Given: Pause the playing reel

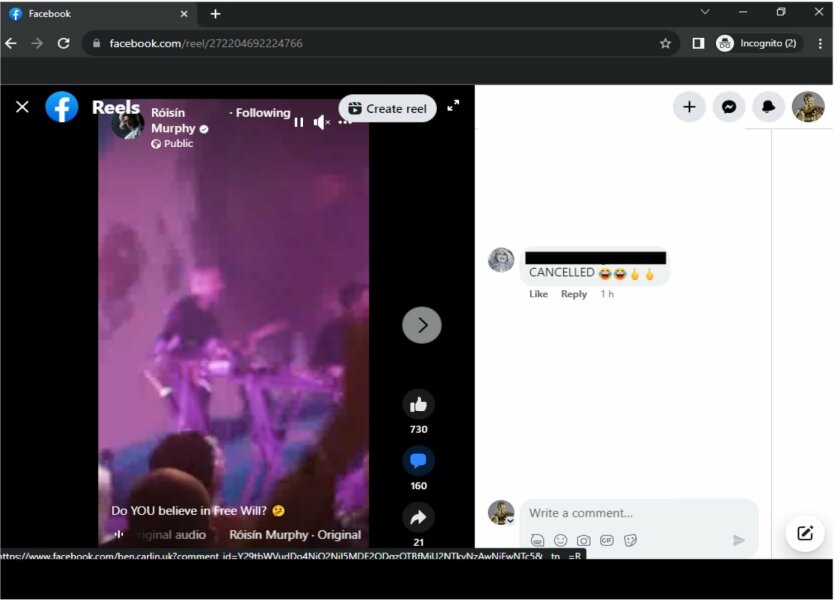Looking at the screenshot, I should [x=298, y=122].
